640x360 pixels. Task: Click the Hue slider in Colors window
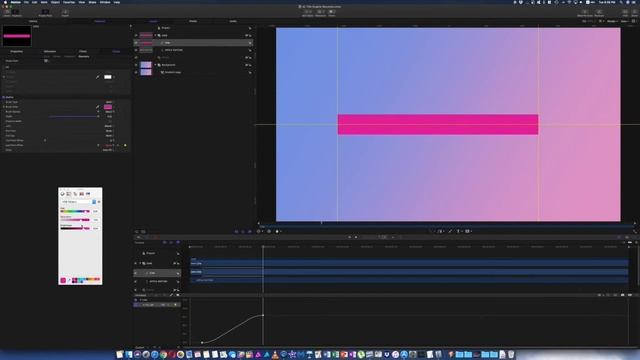tap(75, 211)
